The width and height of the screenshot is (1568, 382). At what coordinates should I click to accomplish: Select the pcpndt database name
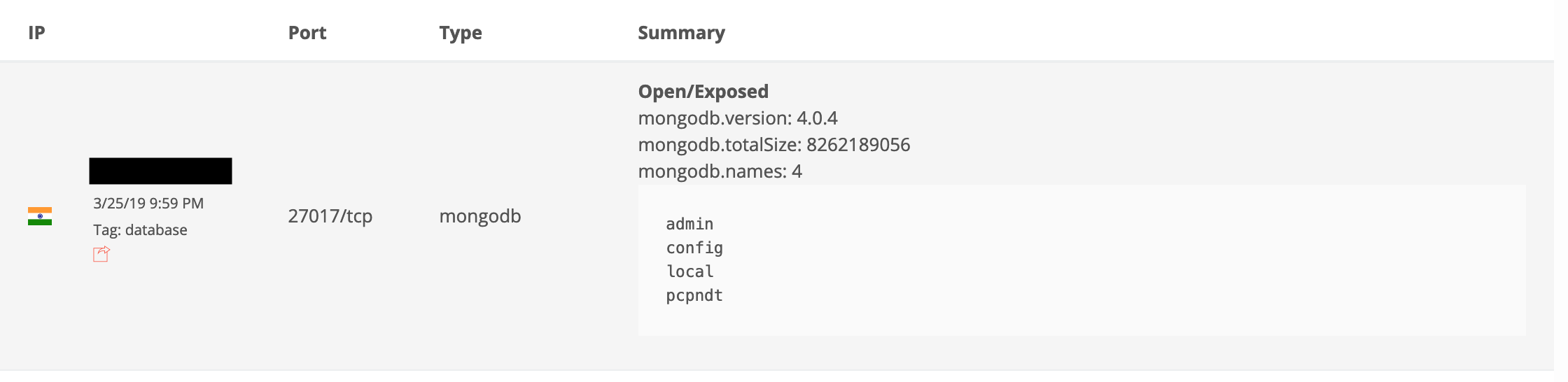[694, 295]
